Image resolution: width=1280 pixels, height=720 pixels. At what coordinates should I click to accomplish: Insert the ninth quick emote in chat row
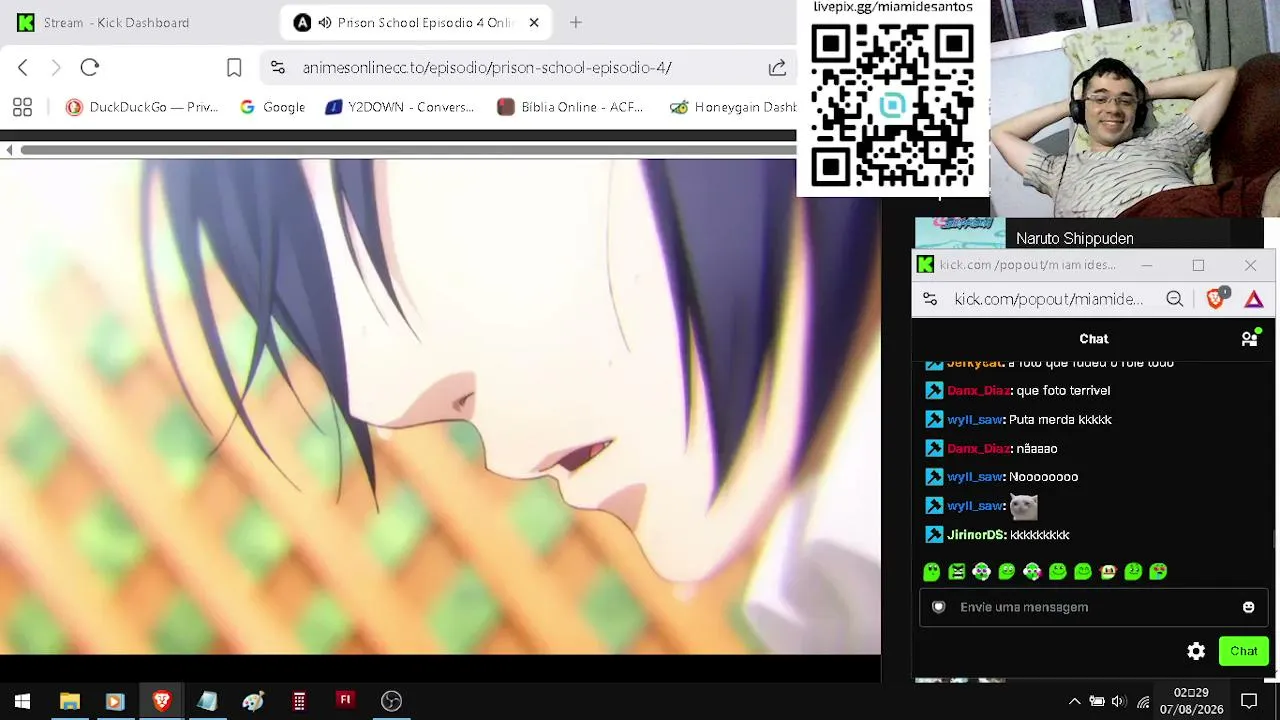point(1133,572)
